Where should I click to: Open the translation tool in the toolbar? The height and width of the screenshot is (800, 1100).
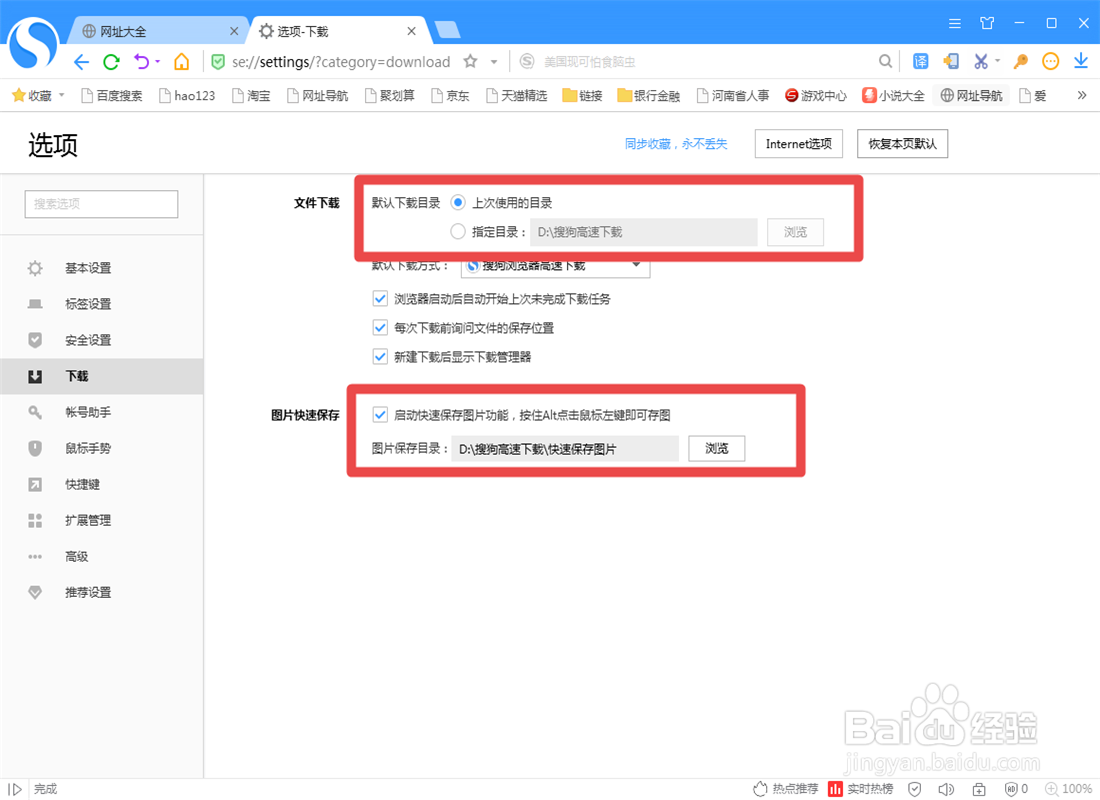(920, 60)
